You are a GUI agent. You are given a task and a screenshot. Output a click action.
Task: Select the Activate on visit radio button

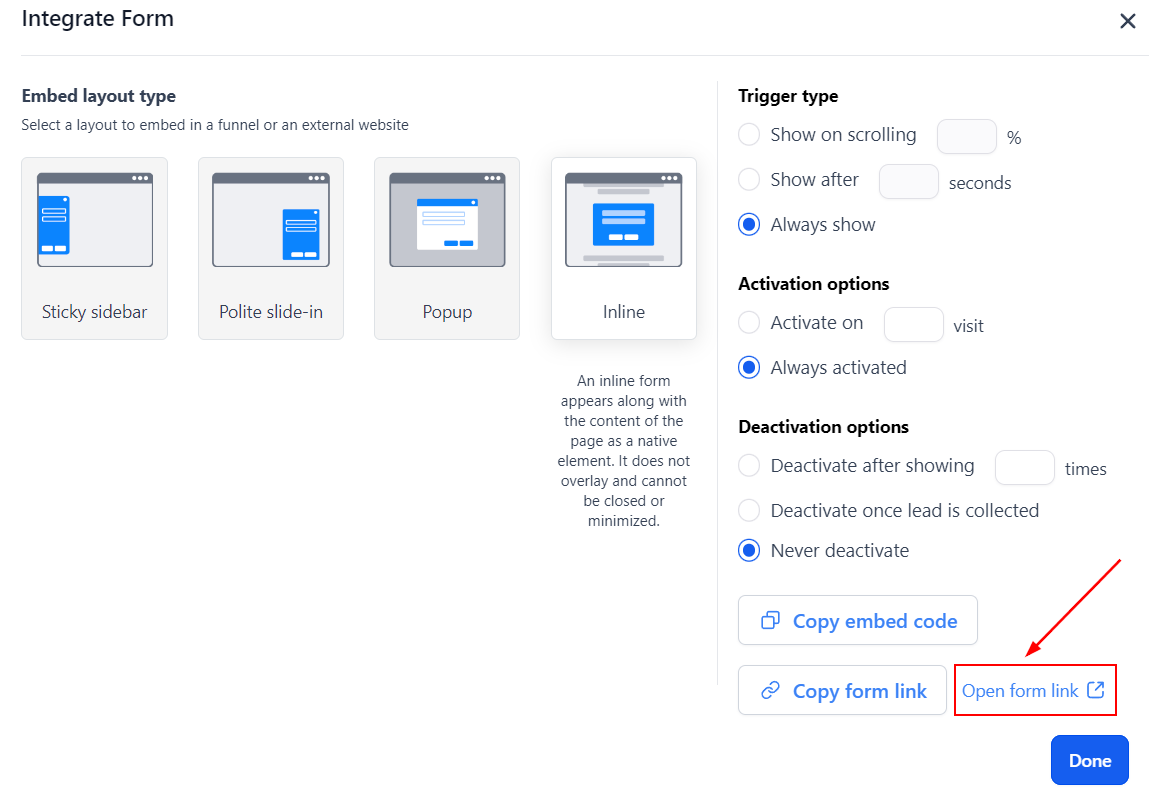pyautogui.click(x=749, y=323)
